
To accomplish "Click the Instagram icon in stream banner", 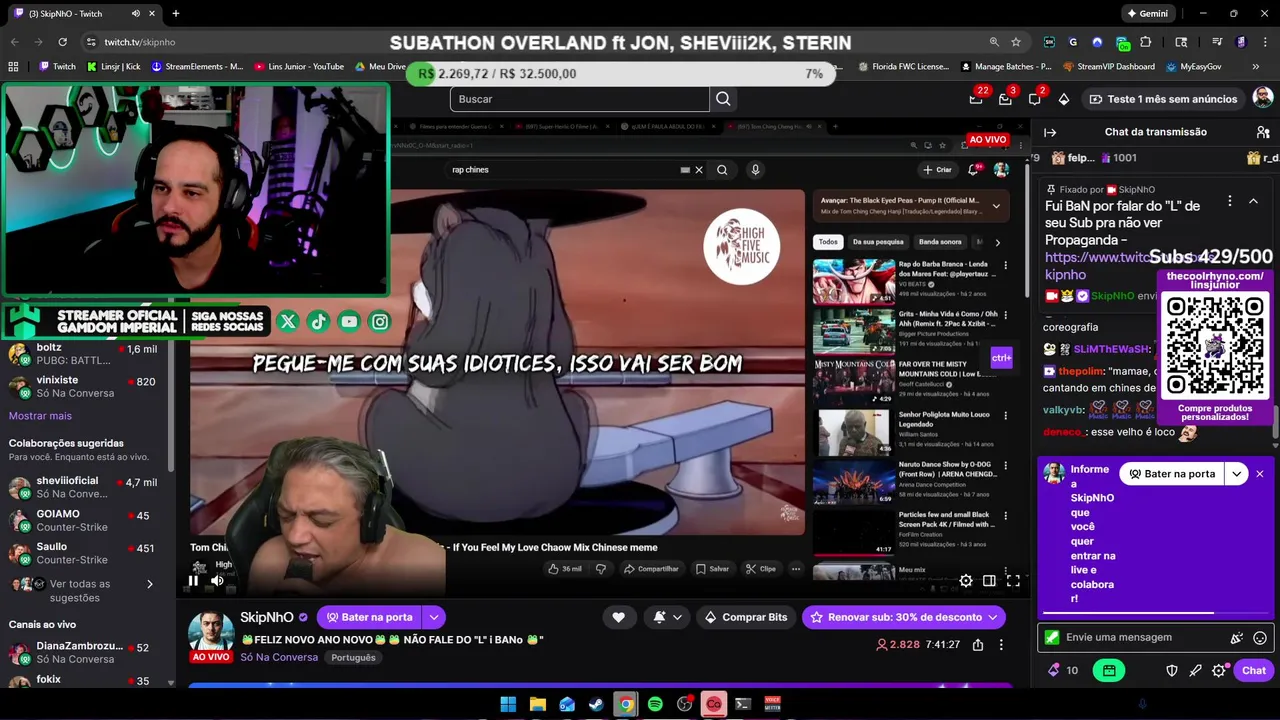I will (380, 322).
